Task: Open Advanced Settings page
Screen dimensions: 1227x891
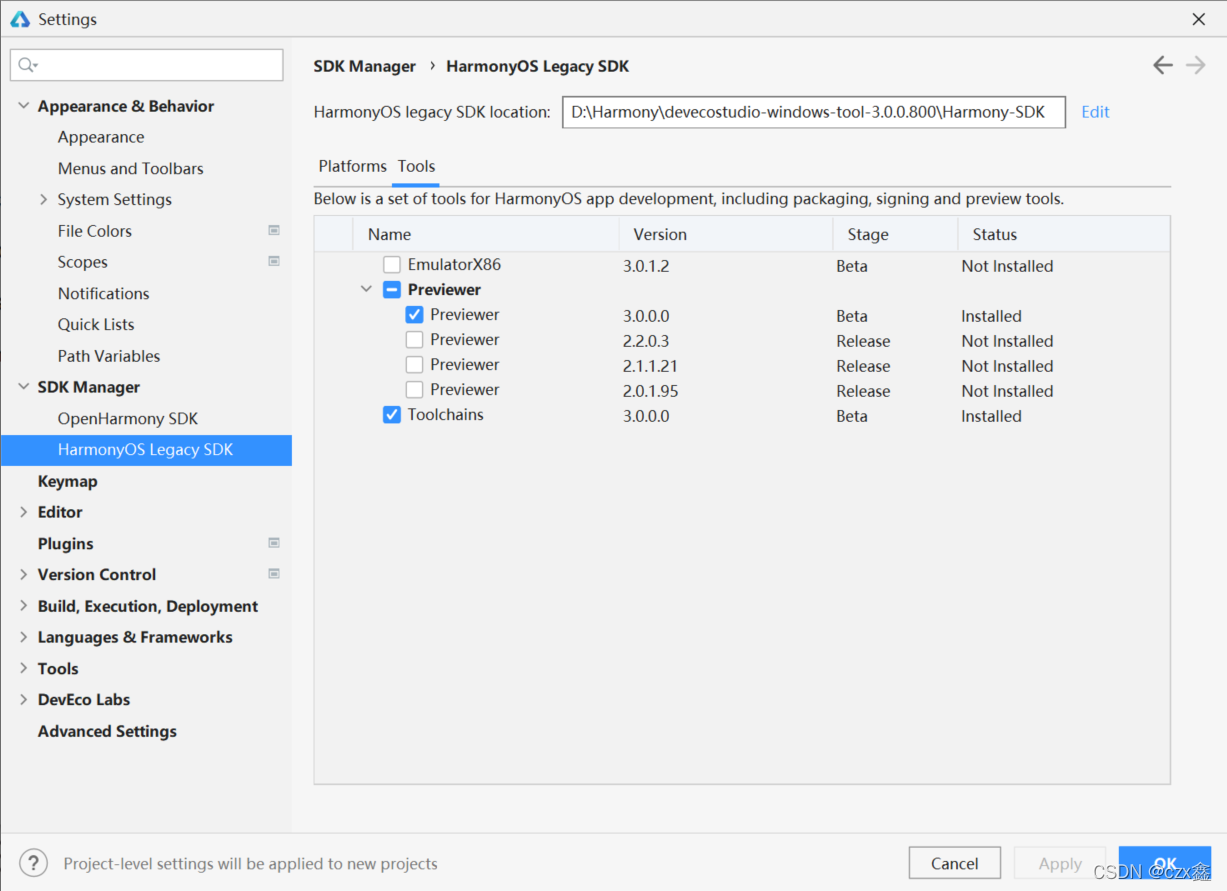Action: point(107,731)
